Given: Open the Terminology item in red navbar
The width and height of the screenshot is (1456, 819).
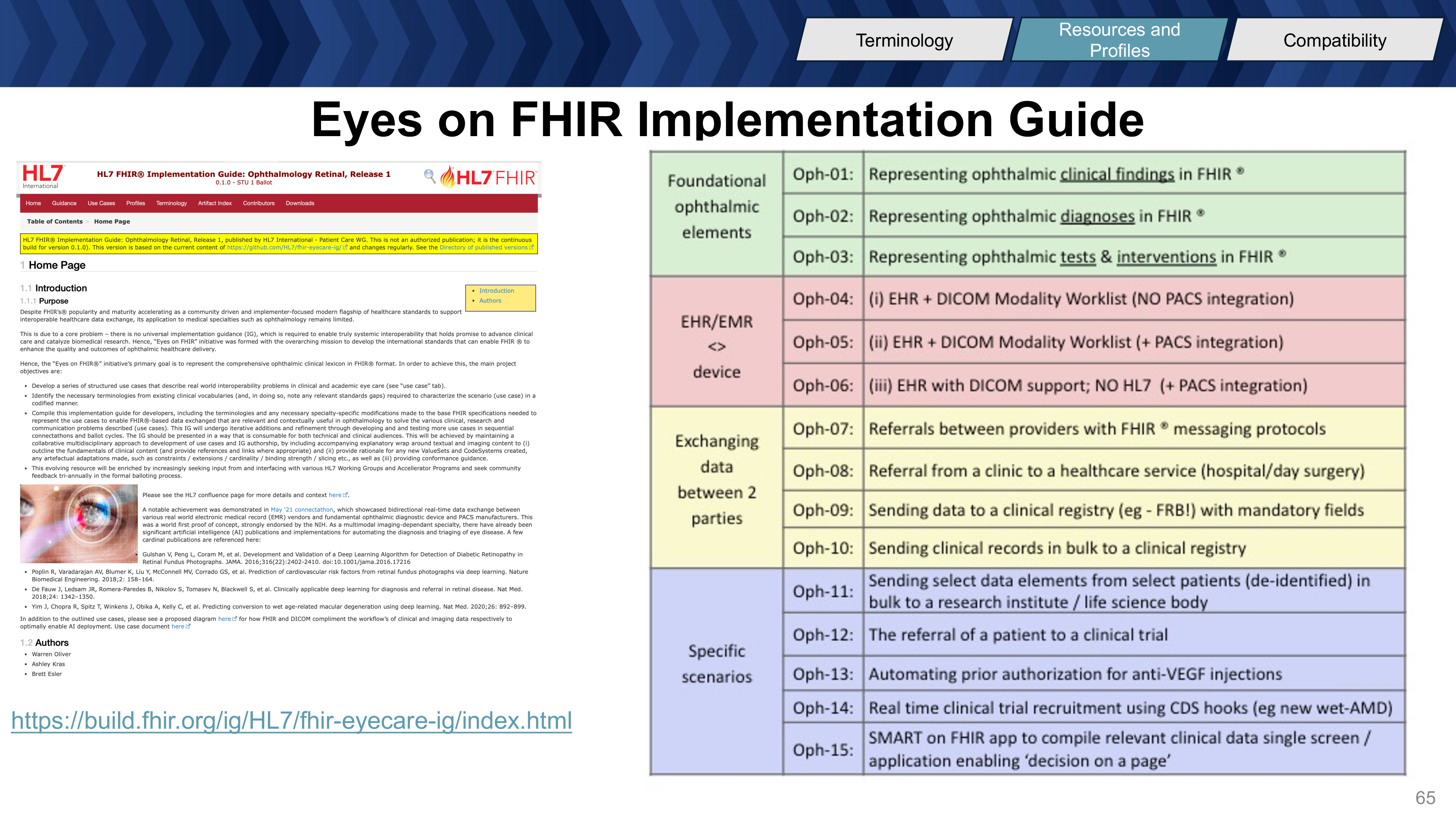Looking at the screenshot, I should 171,203.
